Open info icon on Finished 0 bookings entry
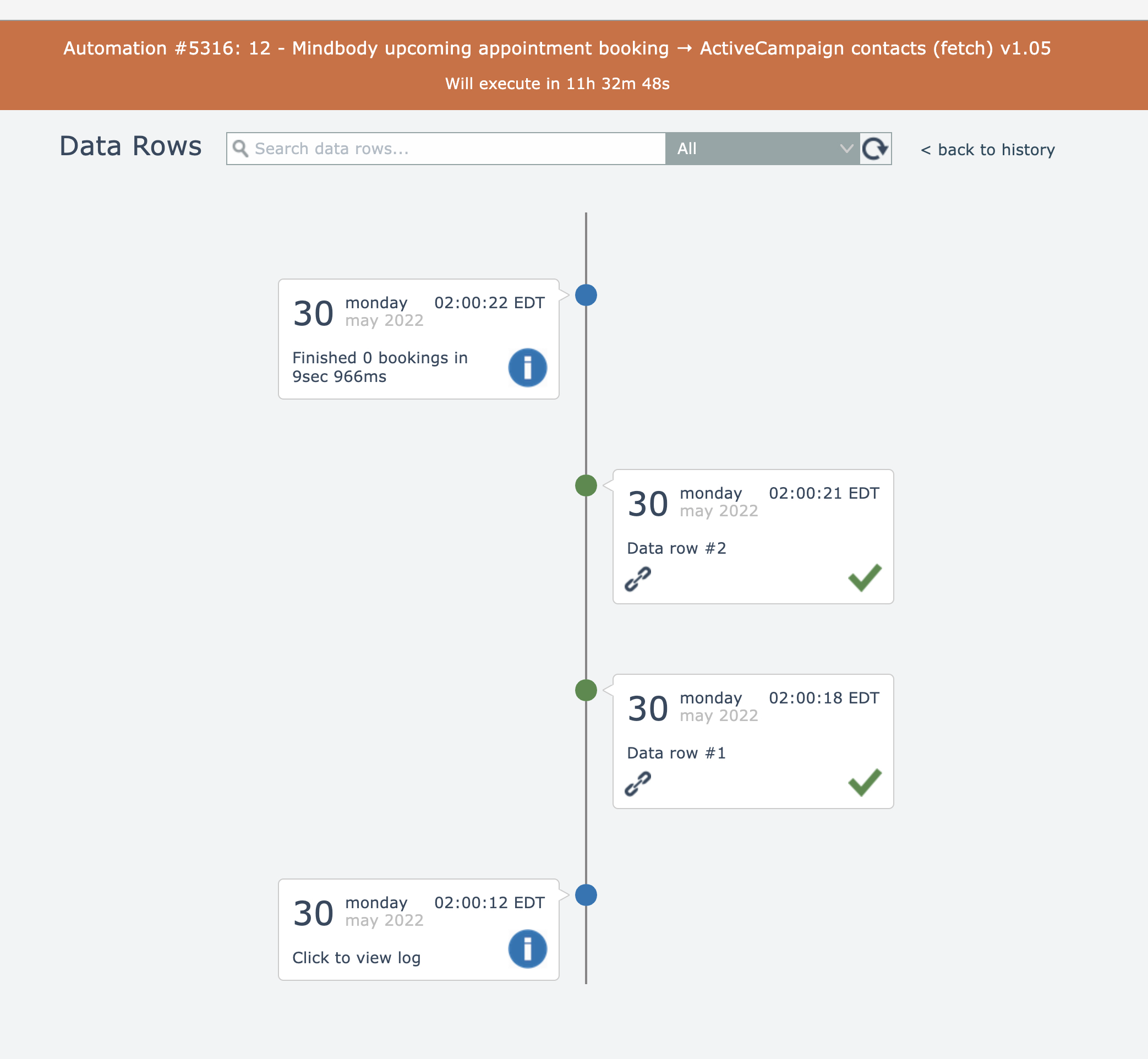This screenshot has height=1059, width=1148. tap(527, 367)
